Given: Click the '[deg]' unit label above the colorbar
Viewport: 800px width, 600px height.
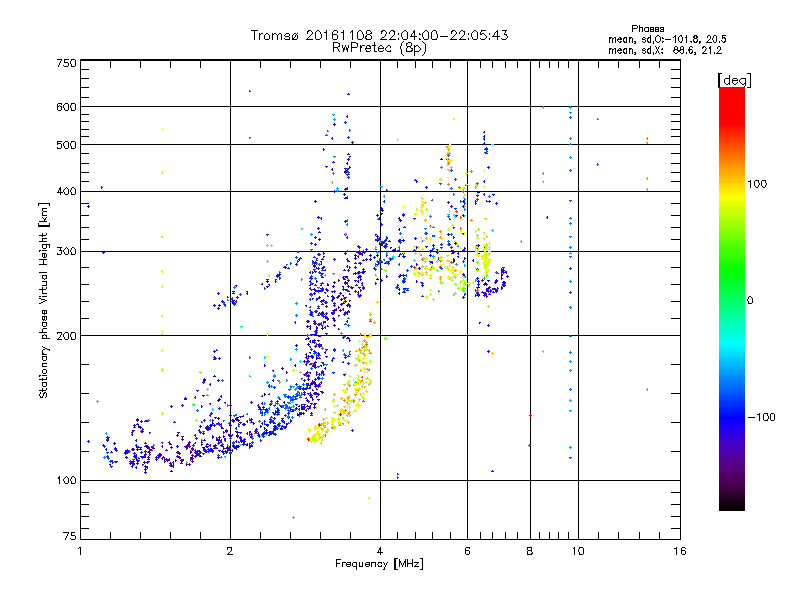Looking at the screenshot, I should pos(734,80).
